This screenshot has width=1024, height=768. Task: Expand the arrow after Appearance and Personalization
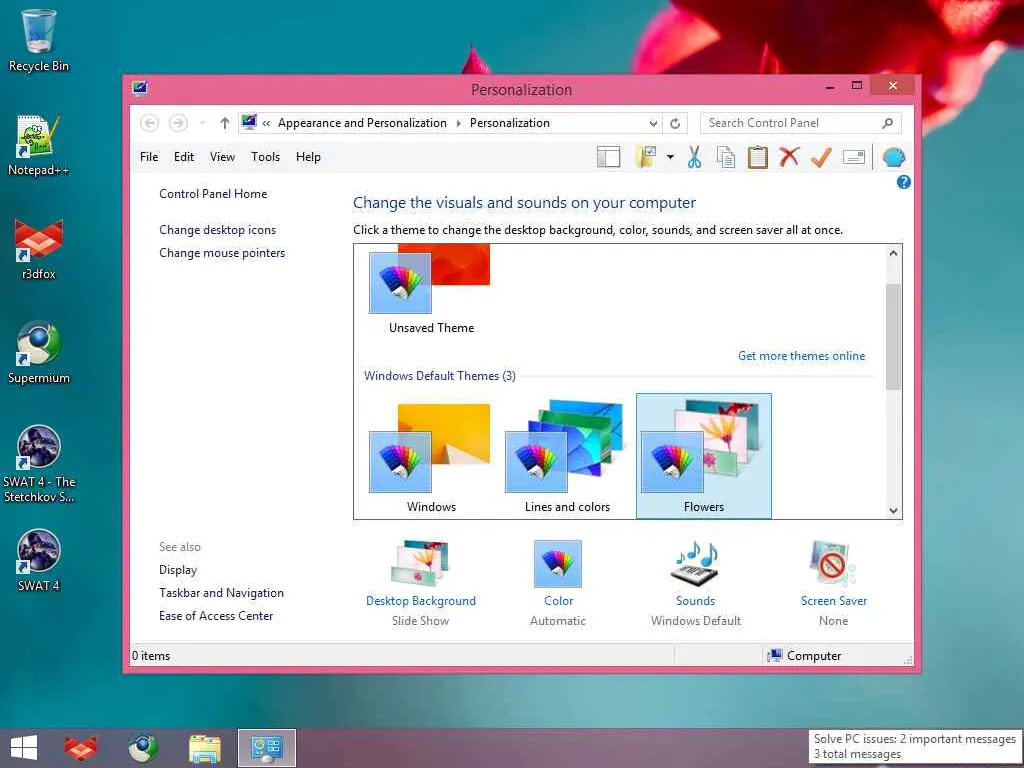(458, 123)
